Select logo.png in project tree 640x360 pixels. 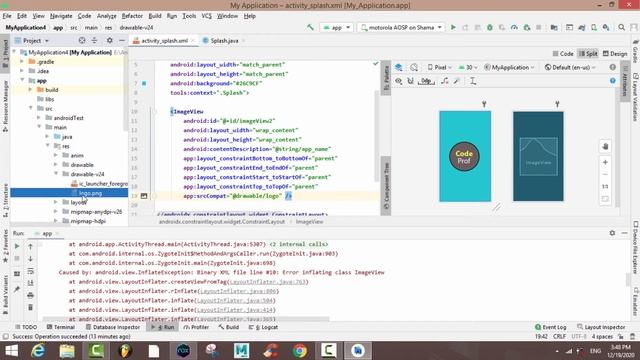pyautogui.click(x=90, y=193)
